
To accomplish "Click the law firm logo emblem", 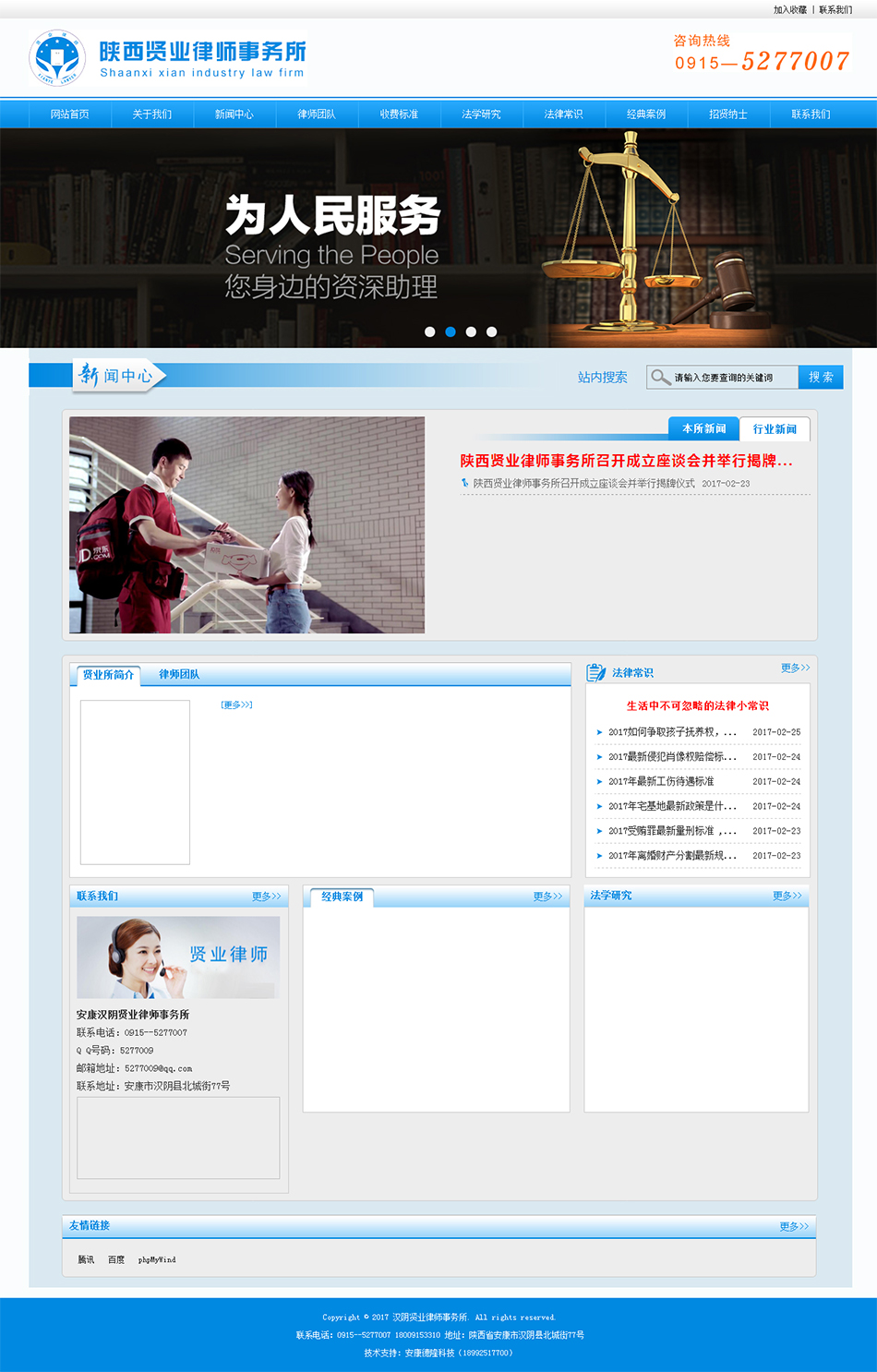I will pyautogui.click(x=57, y=57).
